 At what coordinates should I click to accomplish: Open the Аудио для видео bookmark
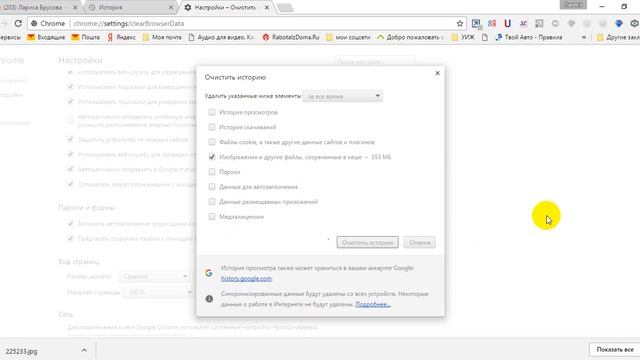point(221,37)
